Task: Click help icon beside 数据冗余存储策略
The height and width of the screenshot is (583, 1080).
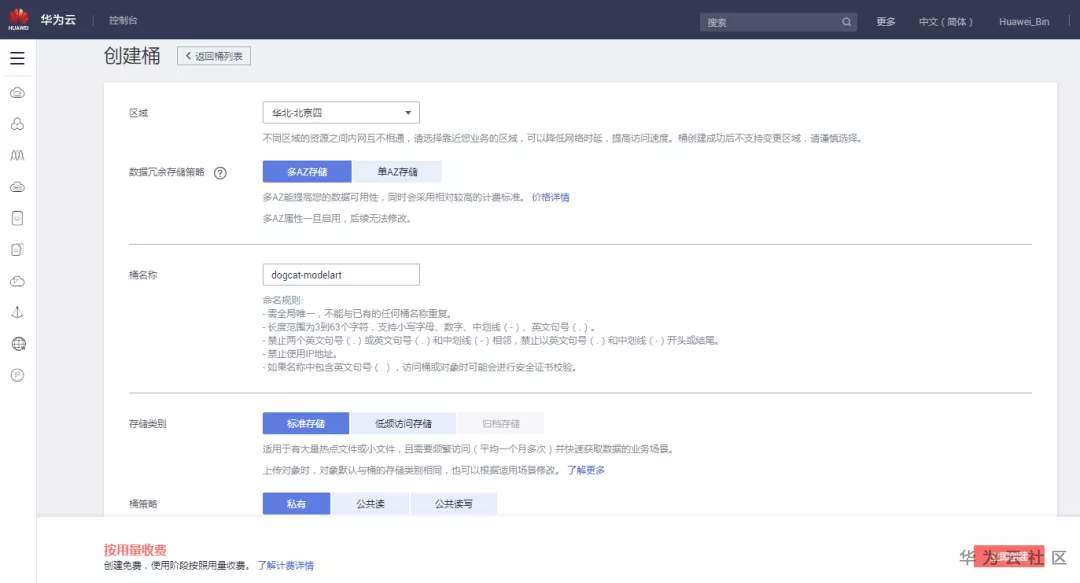Action: [220, 173]
